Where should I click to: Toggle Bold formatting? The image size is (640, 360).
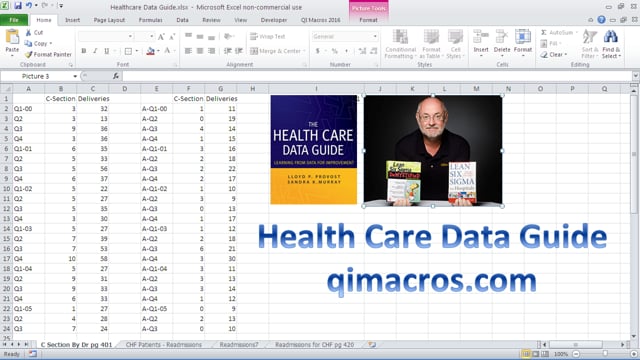point(84,51)
